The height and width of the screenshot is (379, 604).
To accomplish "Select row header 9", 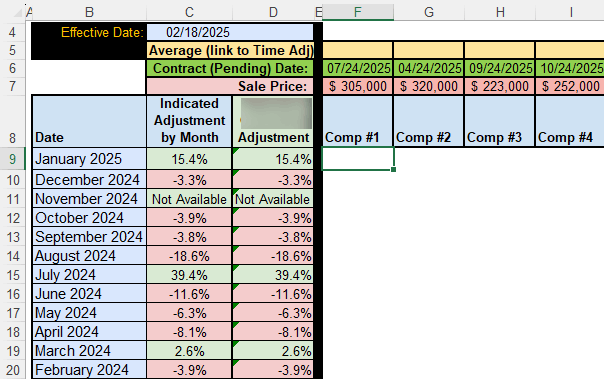I will click(x=12, y=159).
